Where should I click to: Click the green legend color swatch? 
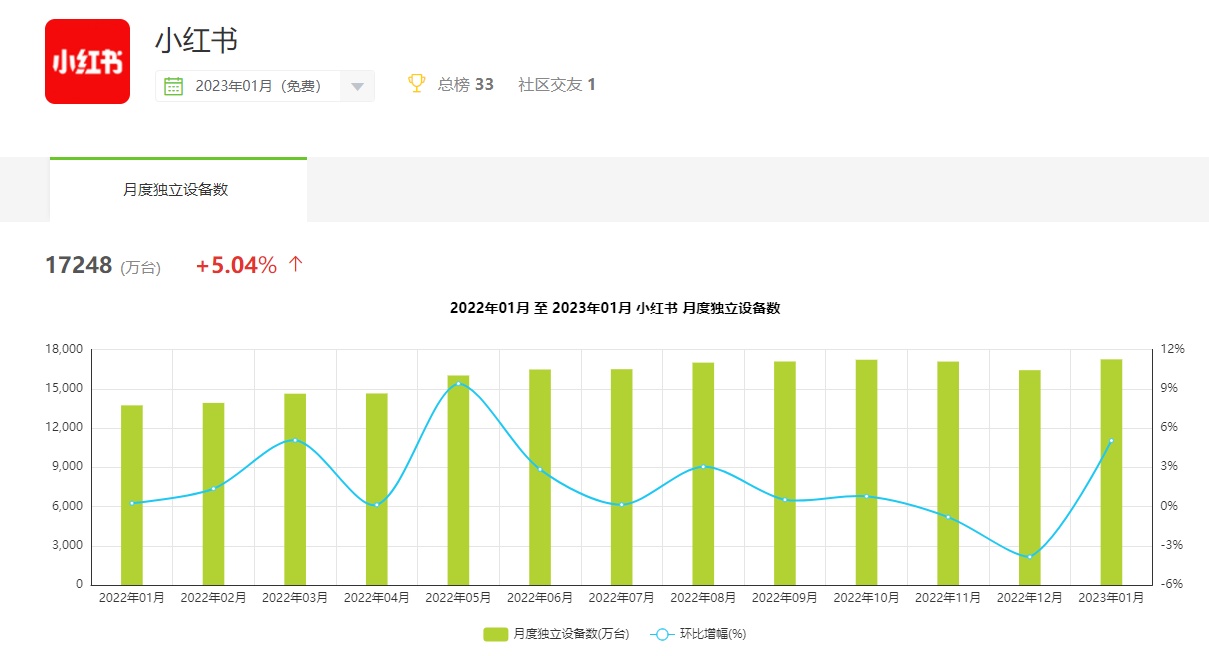pyautogui.click(x=496, y=634)
